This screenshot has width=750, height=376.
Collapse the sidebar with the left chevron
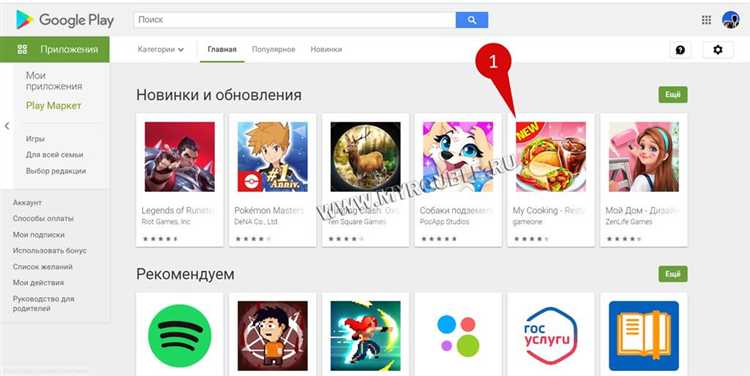coord(7,126)
